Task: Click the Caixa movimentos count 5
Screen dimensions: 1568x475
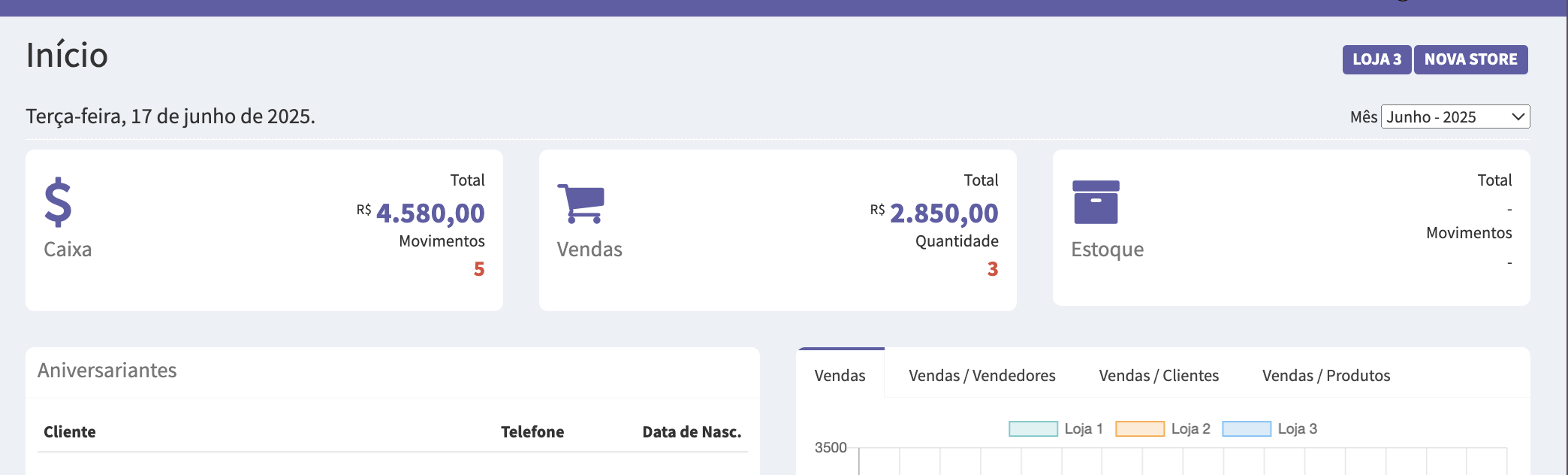Action: coord(478,269)
